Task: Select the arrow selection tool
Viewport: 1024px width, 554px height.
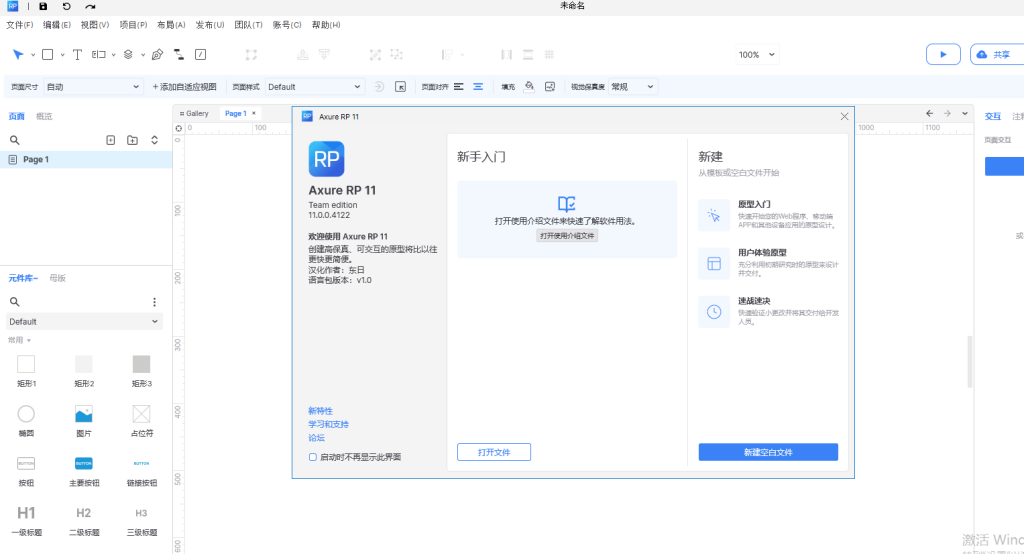Action: click(x=18, y=55)
